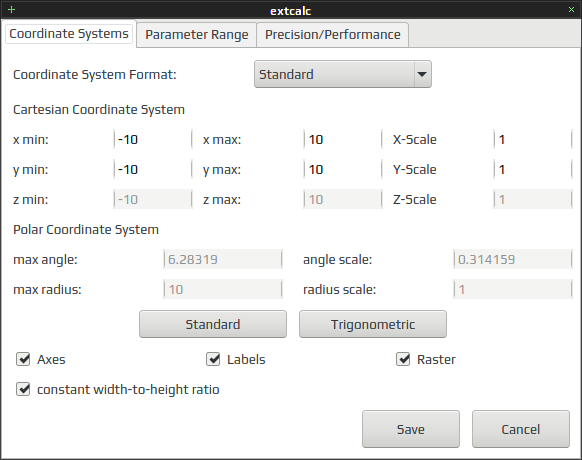Save the coordinate settings

coord(411,429)
